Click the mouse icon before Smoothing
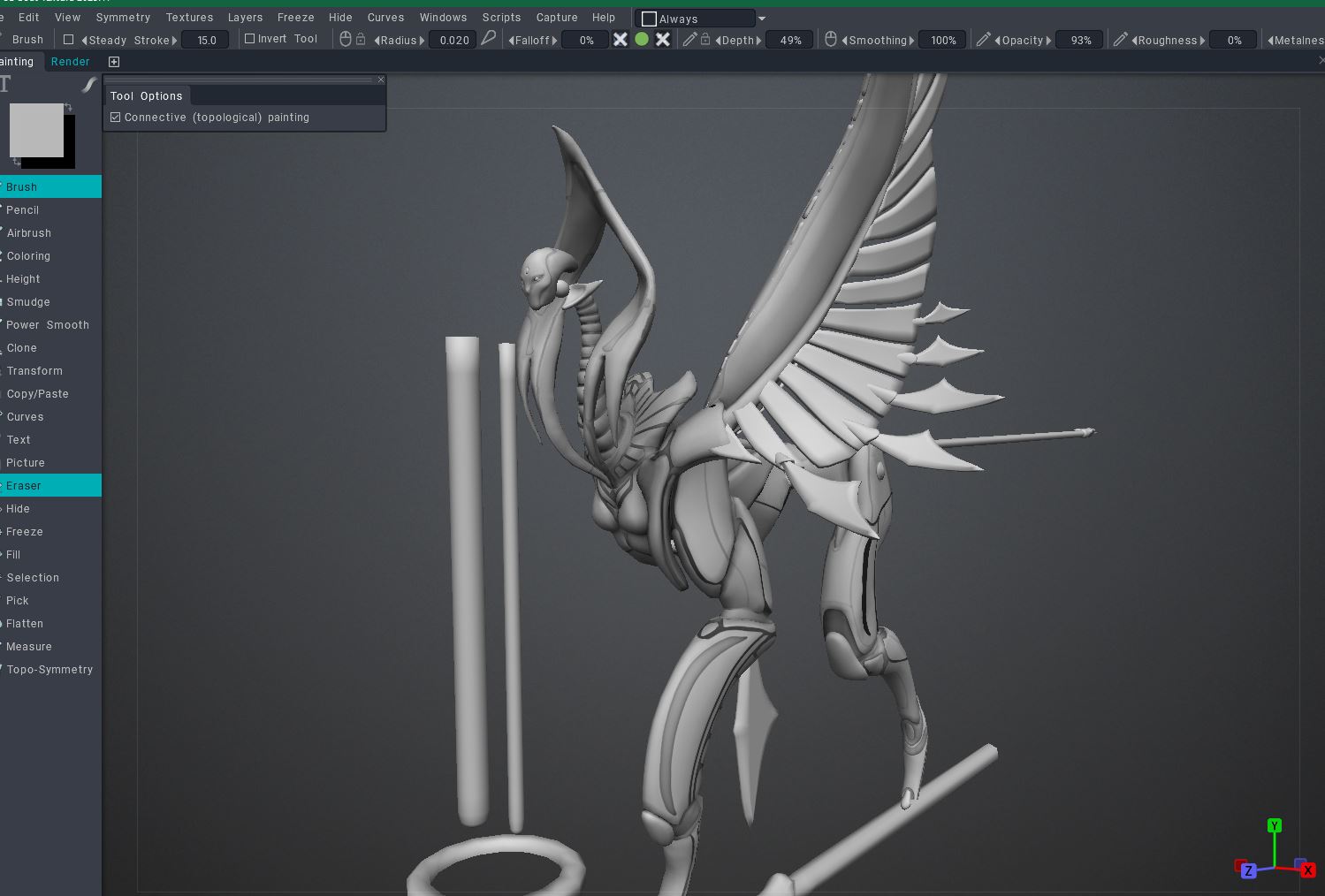The height and width of the screenshot is (896, 1325). pos(830,39)
